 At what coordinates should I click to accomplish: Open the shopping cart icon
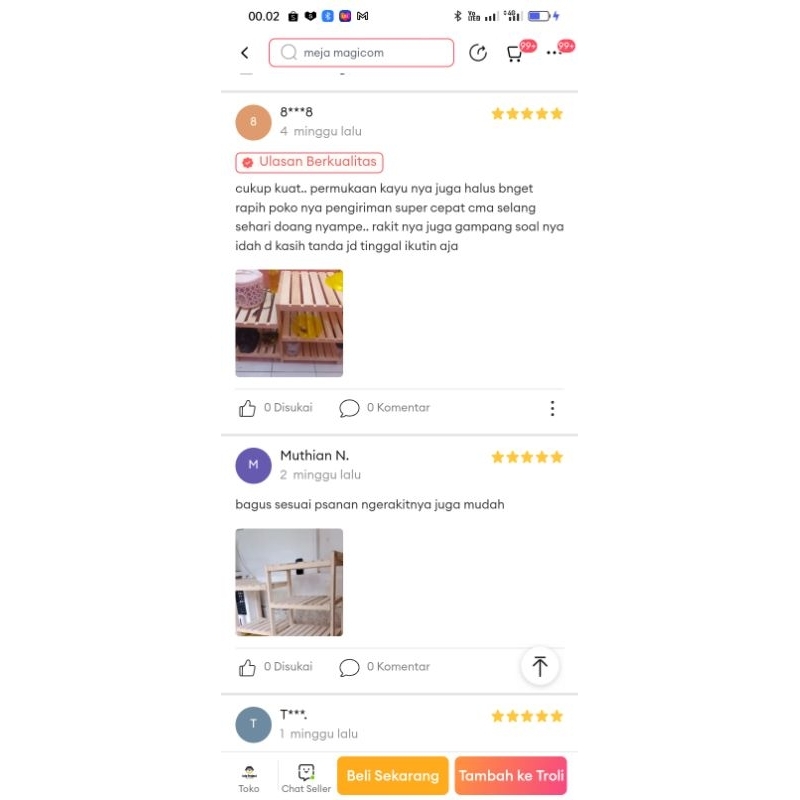[514, 53]
